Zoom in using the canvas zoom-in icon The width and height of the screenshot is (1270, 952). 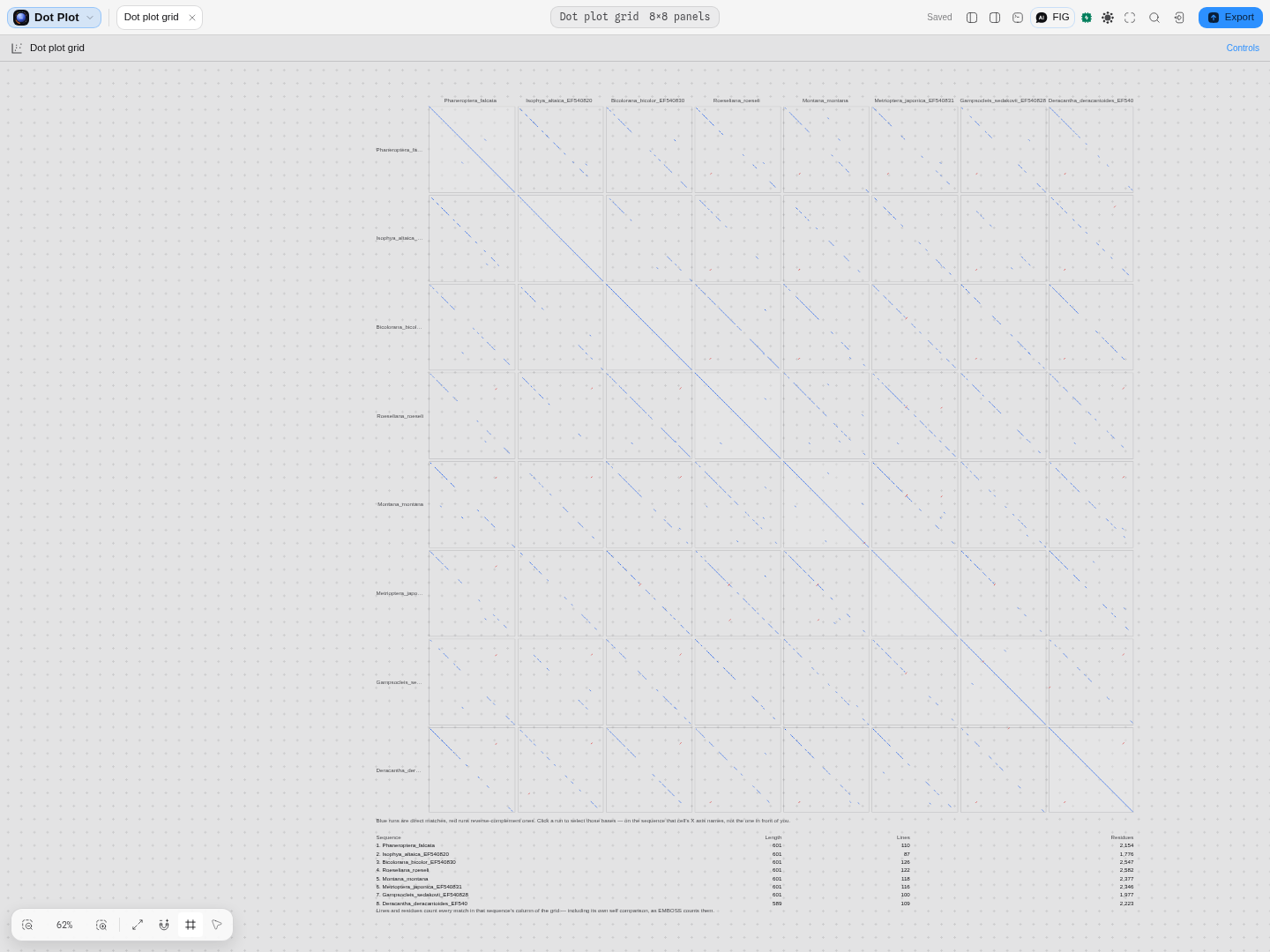[101, 925]
